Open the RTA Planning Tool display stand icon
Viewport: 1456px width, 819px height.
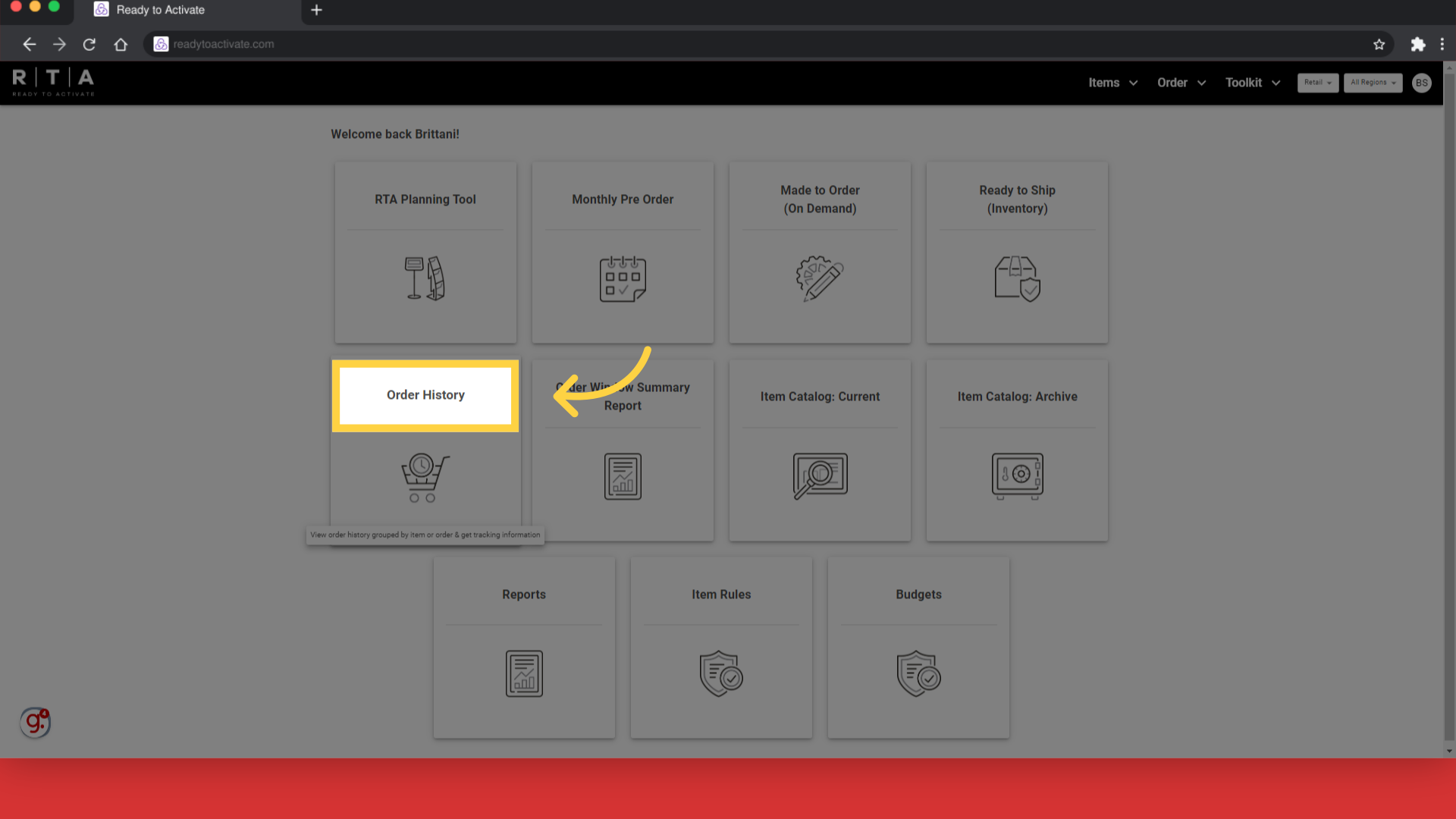click(425, 278)
